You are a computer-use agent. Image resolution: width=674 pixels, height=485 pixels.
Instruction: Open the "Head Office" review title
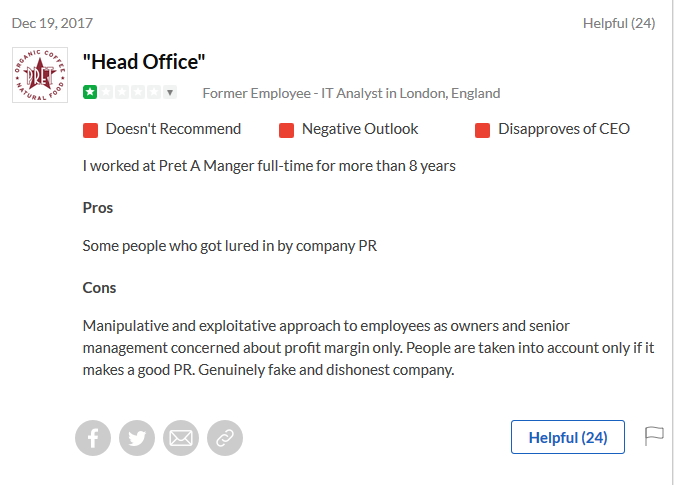[x=144, y=62]
